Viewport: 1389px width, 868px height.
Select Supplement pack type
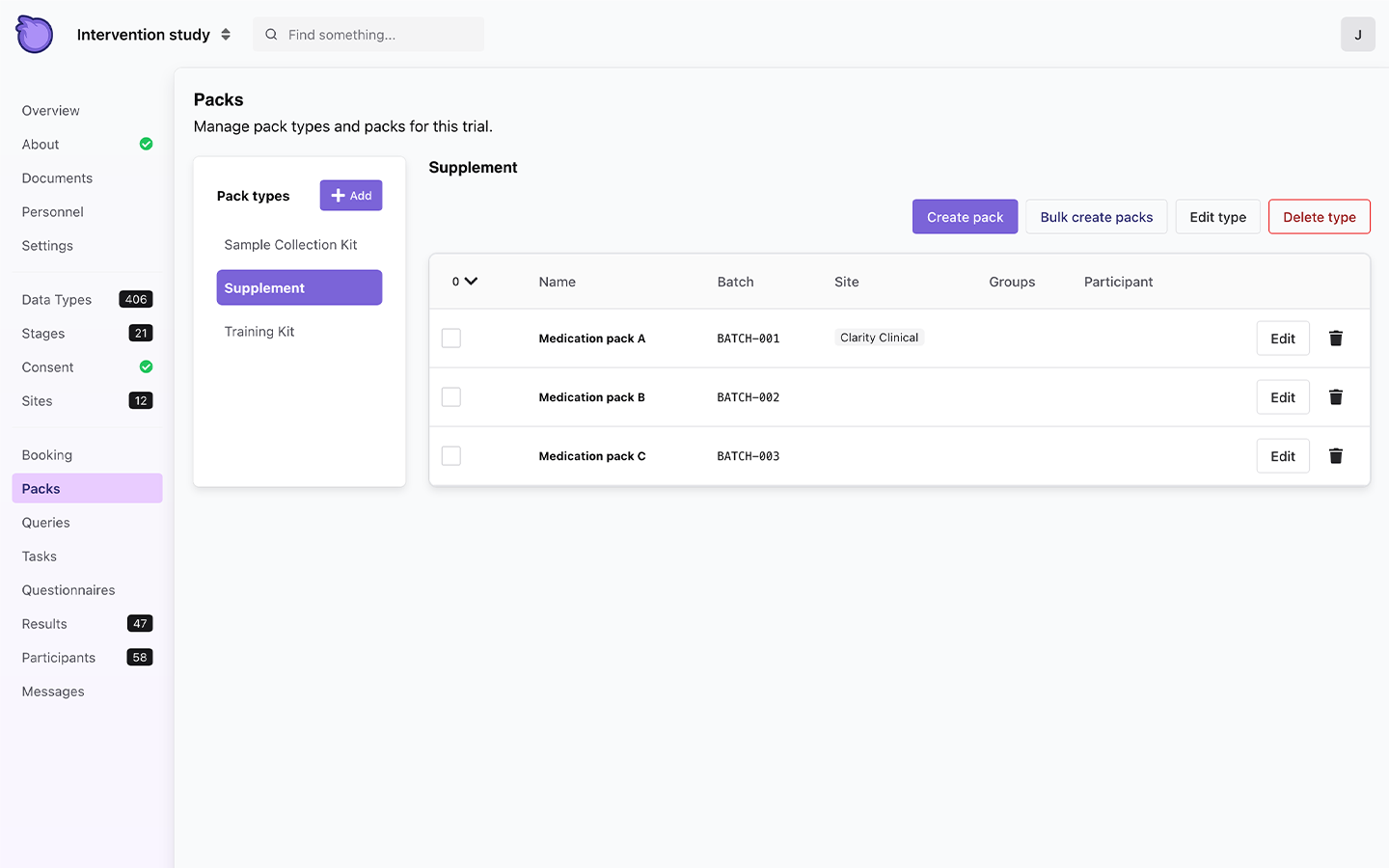[x=299, y=287]
